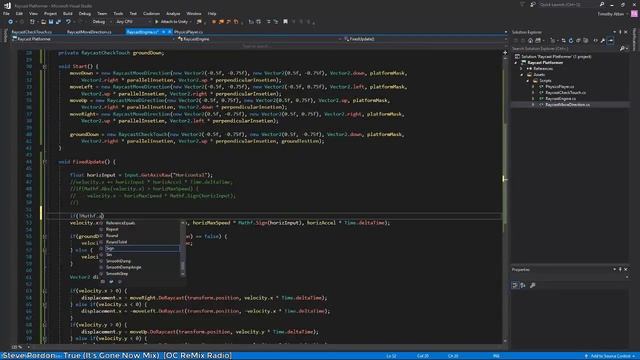This screenshot has width=640, height=360.
Task: Open the Build menu
Action: tap(68, 13)
